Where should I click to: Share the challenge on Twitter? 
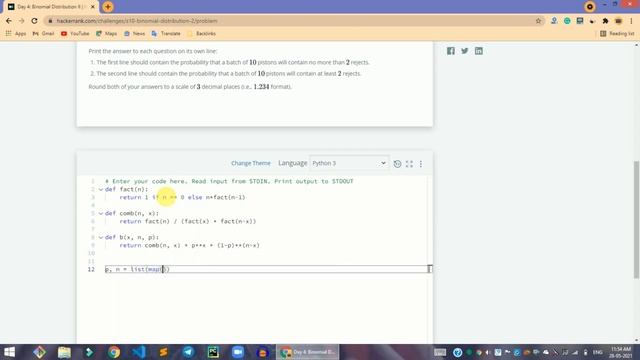(464, 51)
